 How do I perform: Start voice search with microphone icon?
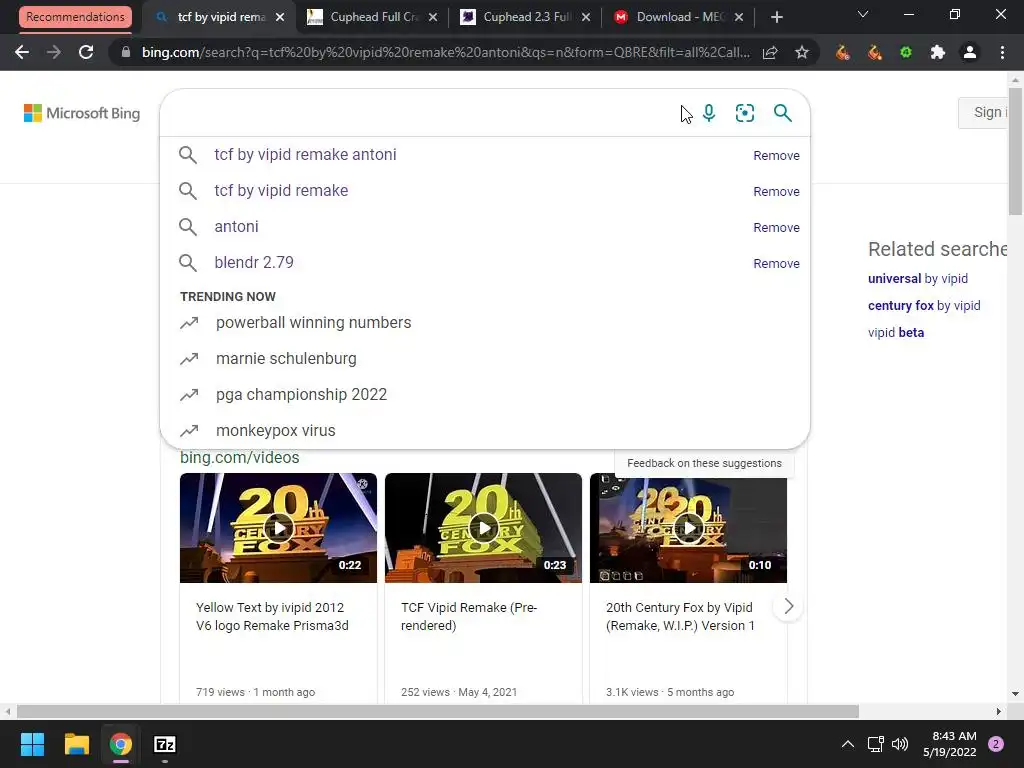click(x=709, y=113)
